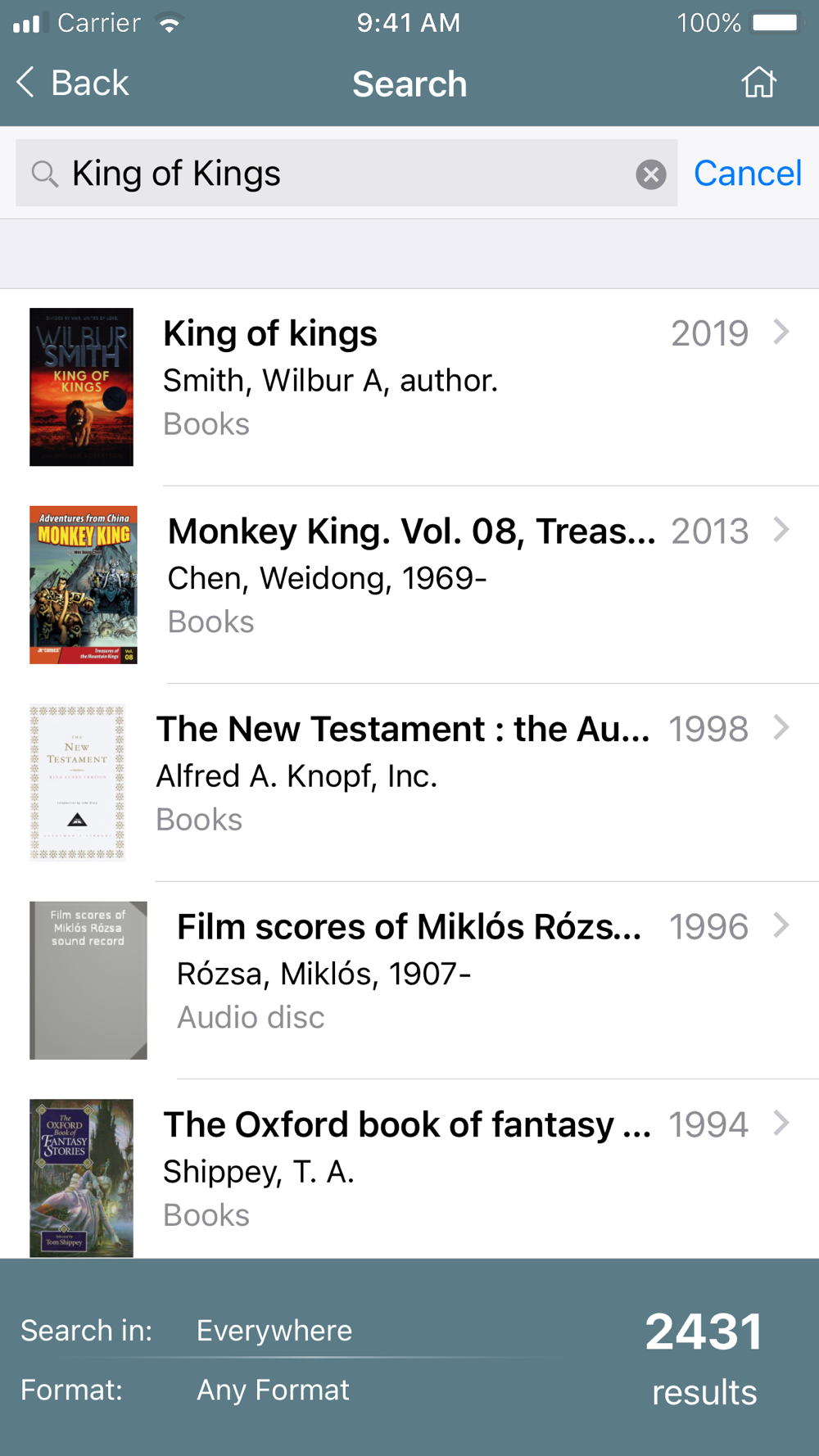Image resolution: width=819 pixels, height=1456 pixels.
Task: Expand the 2019 King of kings chevron
Action: pos(781,332)
